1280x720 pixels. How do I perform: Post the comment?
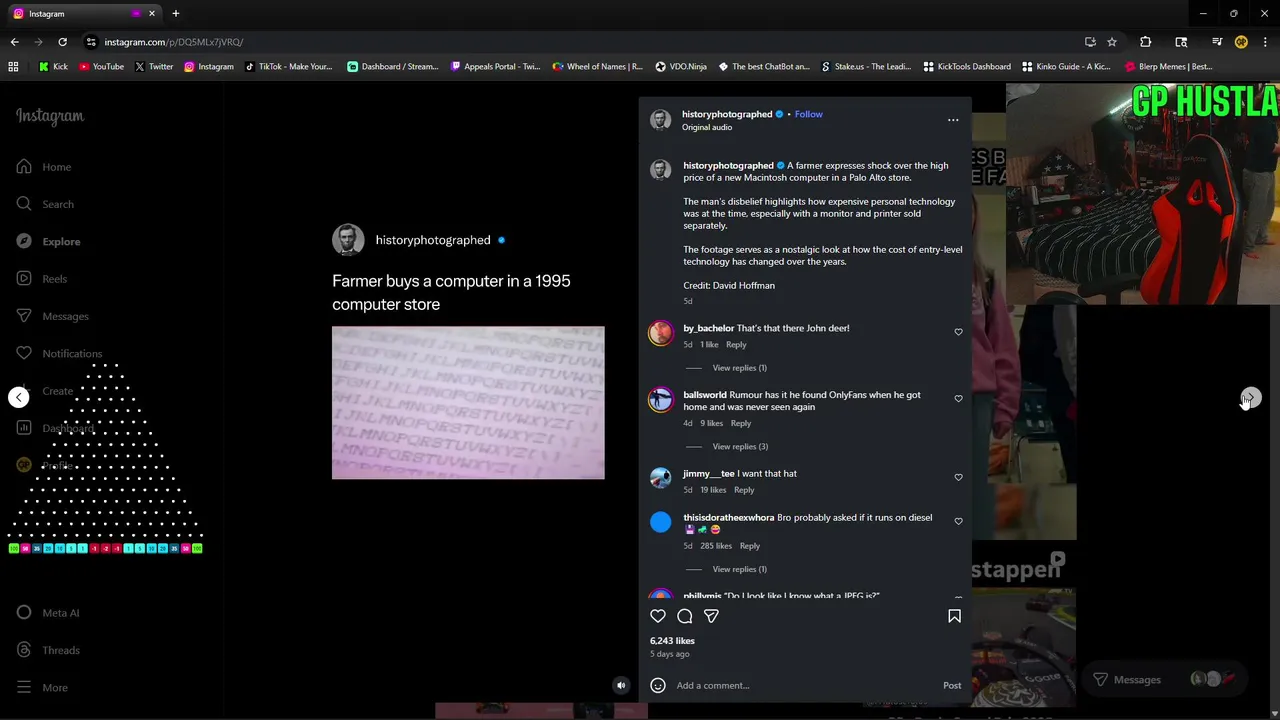(x=952, y=685)
